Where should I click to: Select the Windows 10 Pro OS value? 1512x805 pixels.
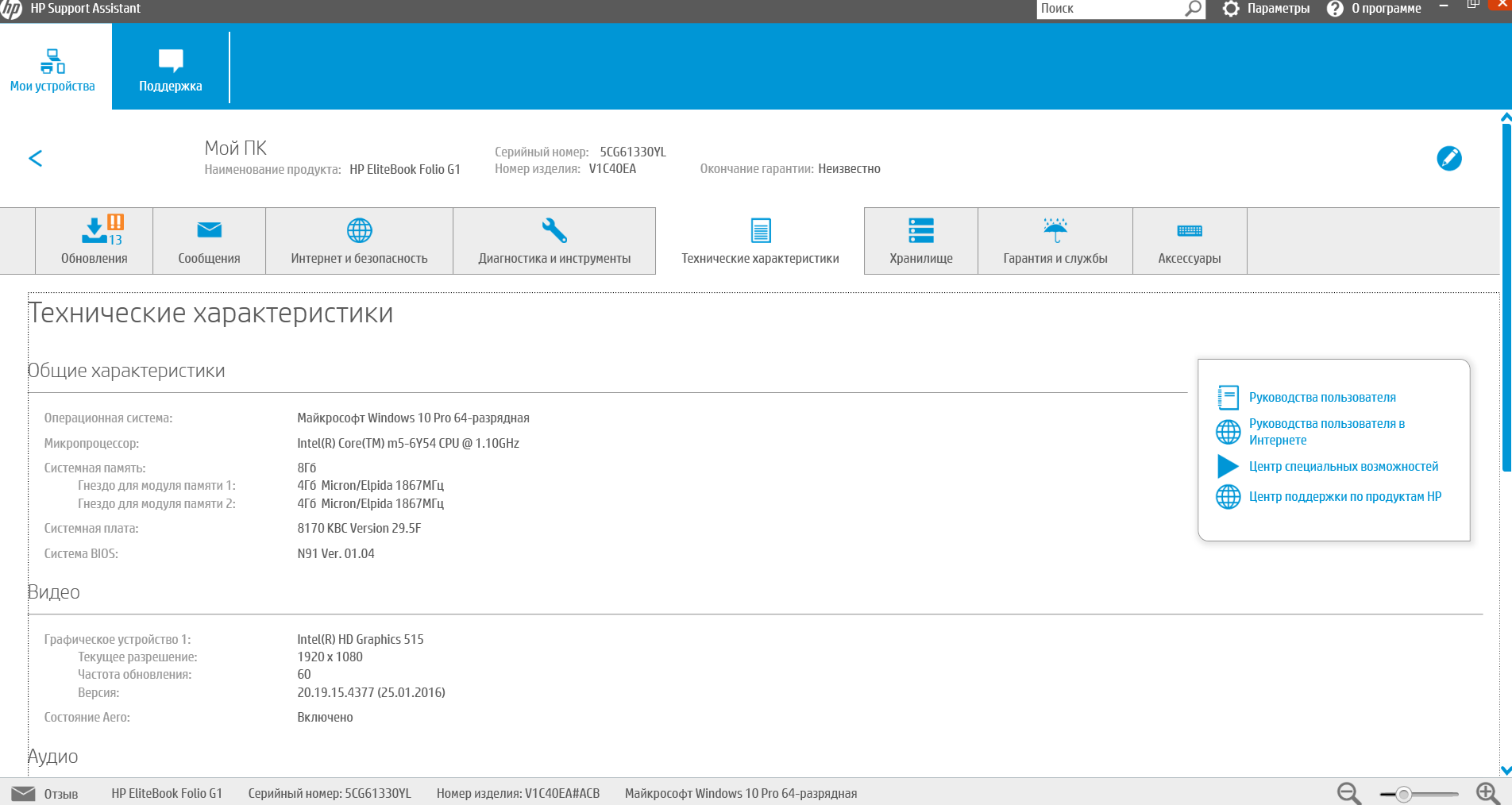pyautogui.click(x=413, y=418)
